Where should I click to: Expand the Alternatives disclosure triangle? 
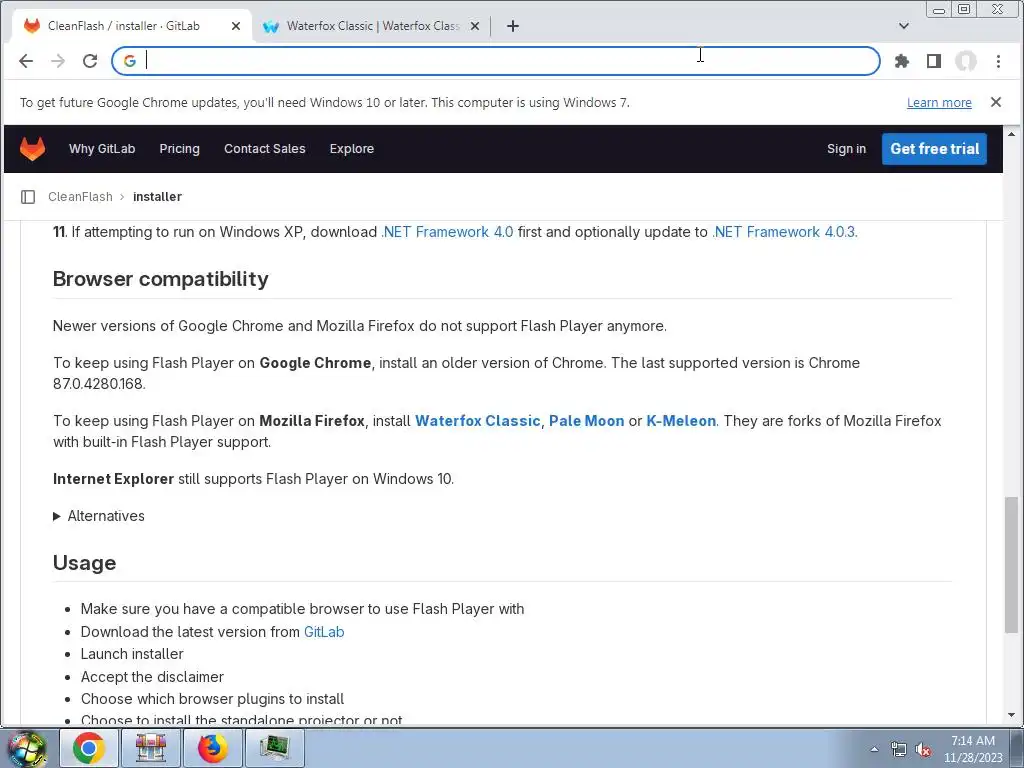coord(57,516)
